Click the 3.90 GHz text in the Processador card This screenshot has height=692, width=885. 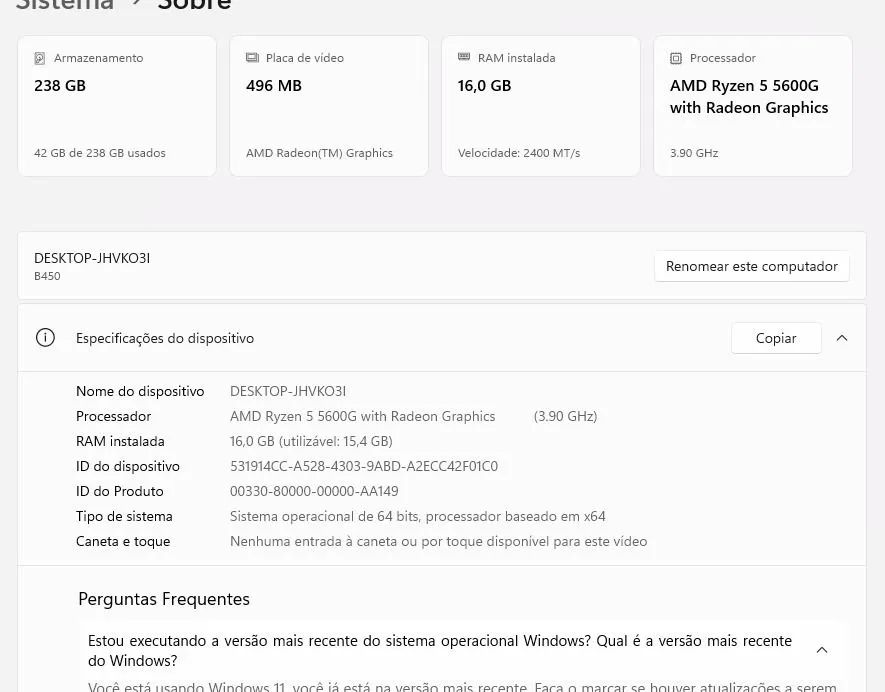[694, 153]
